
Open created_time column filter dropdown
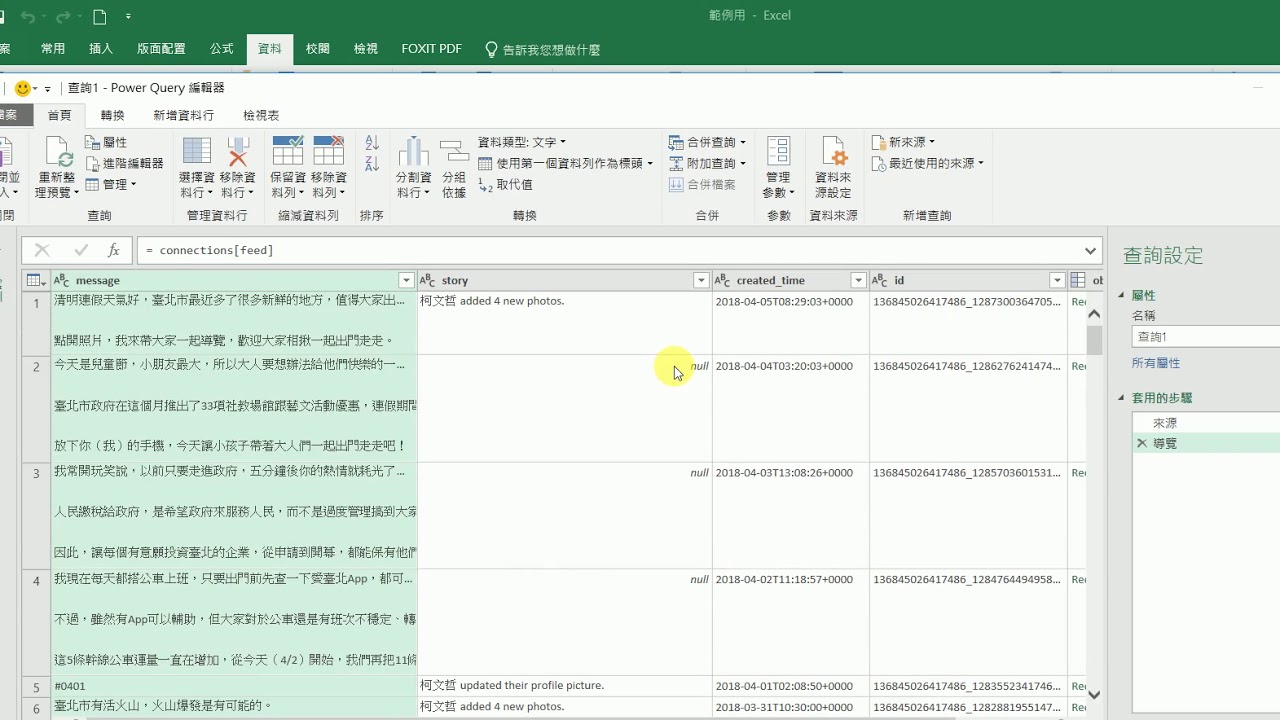pyautogui.click(x=858, y=281)
